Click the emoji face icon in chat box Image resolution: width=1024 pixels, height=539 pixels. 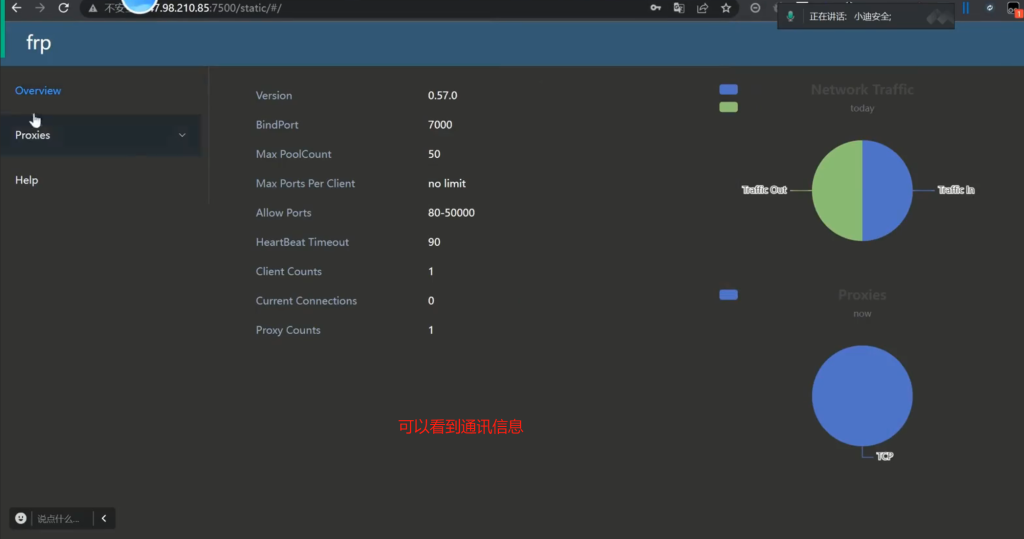[x=21, y=518]
